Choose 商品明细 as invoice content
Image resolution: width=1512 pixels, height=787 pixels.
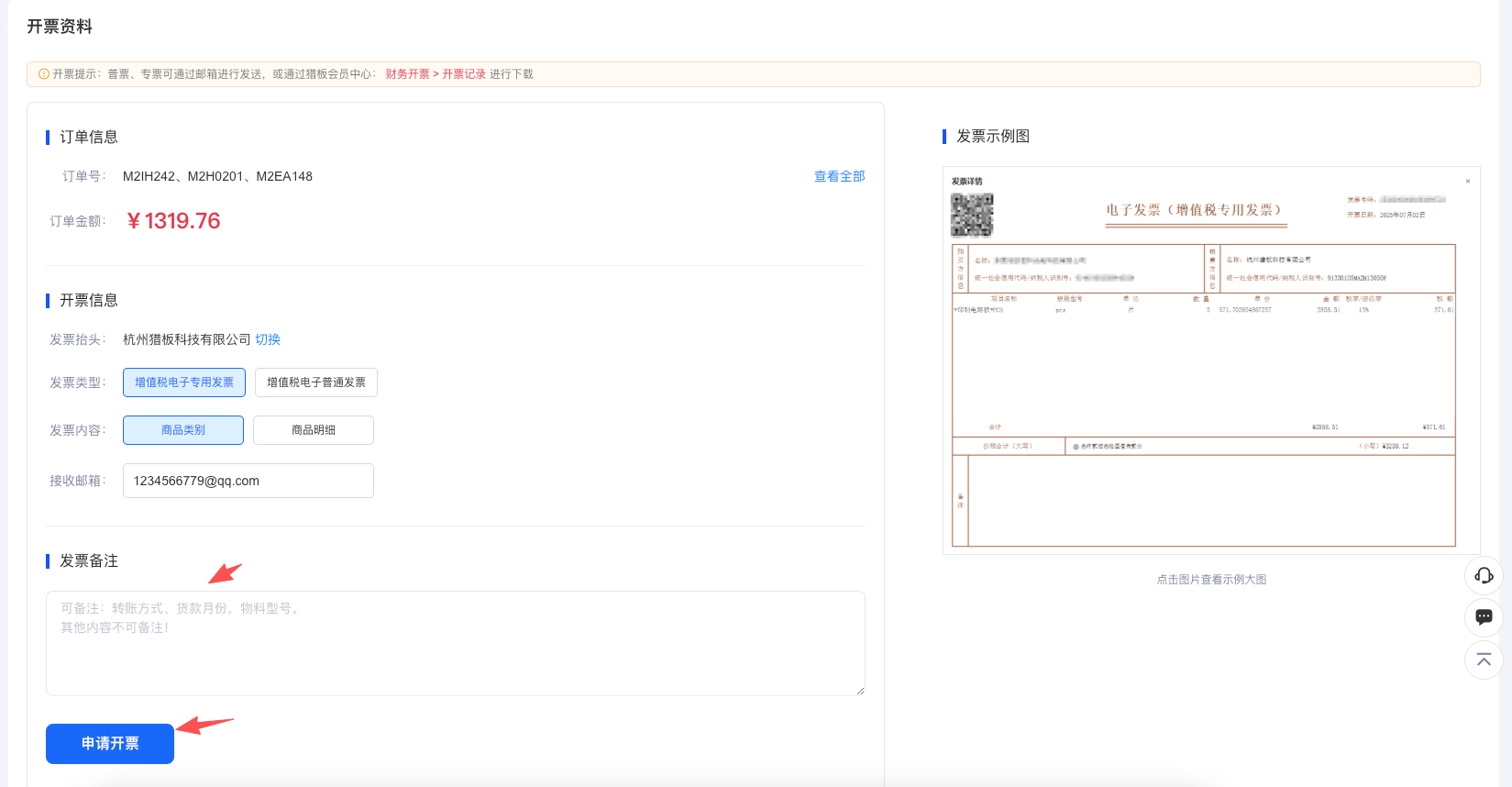tap(314, 430)
